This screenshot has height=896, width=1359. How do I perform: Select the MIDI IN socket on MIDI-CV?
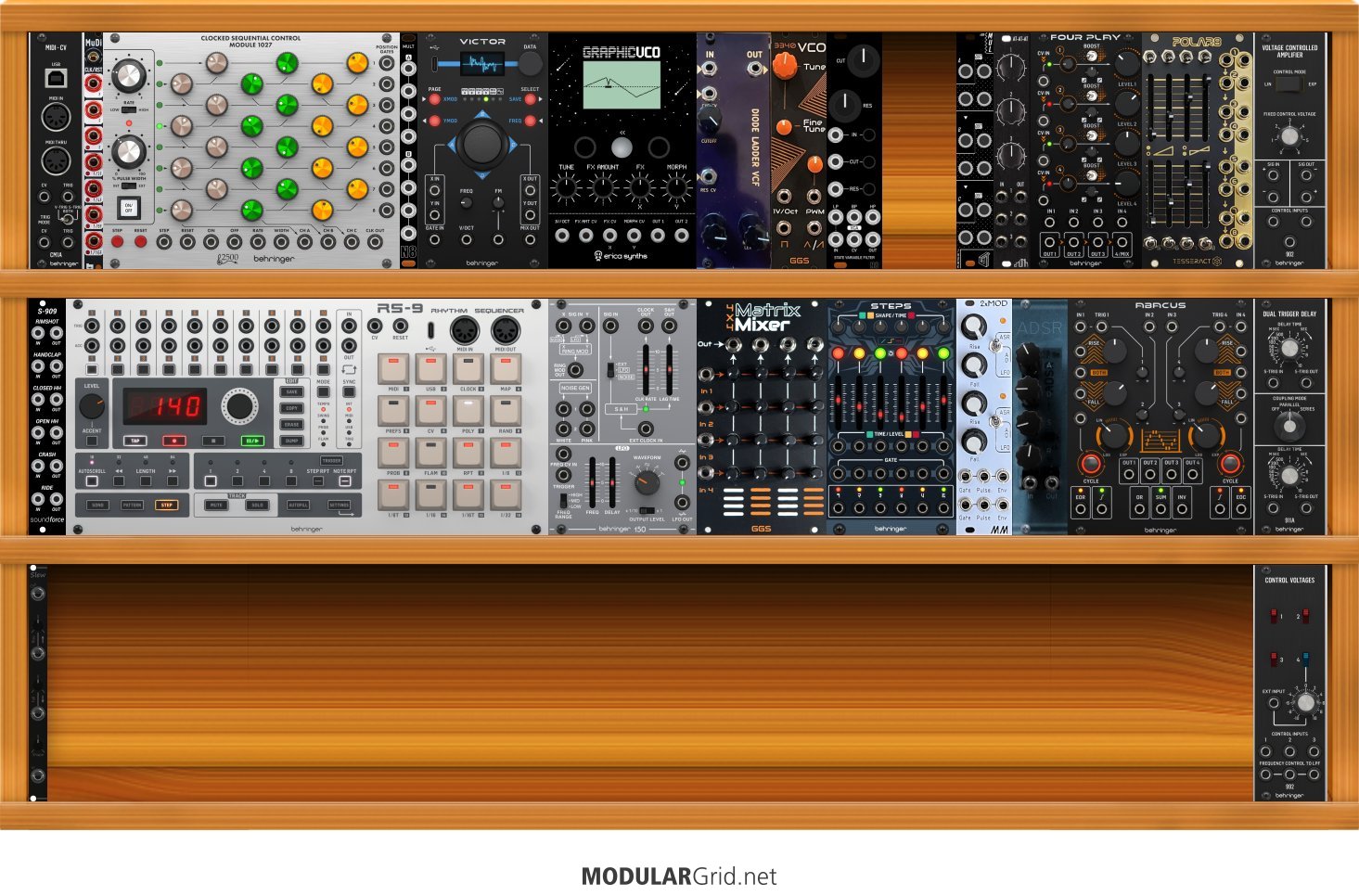(x=56, y=118)
